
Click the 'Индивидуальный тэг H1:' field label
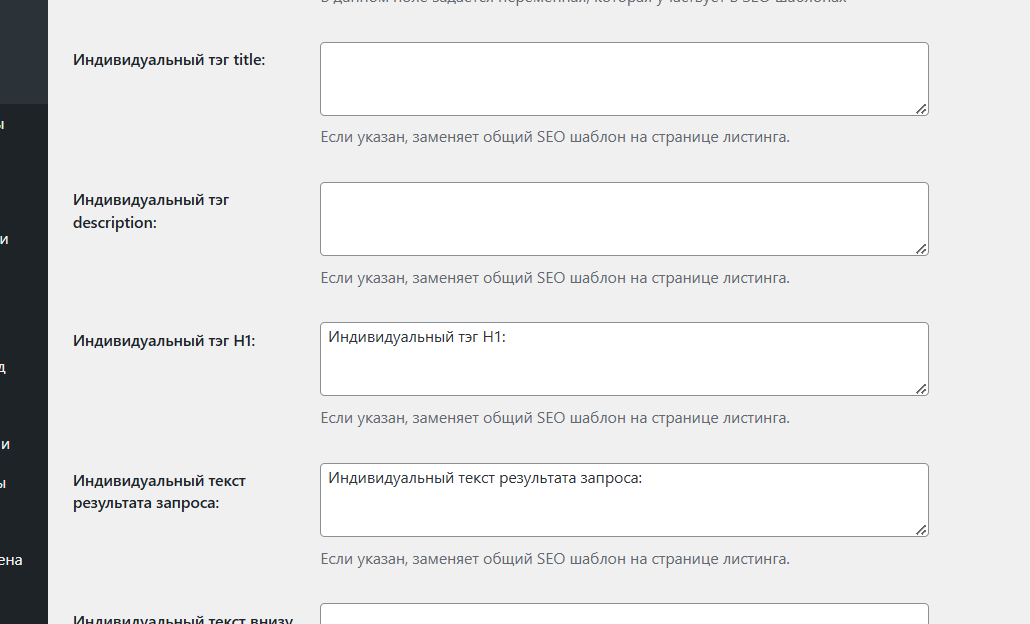164,341
